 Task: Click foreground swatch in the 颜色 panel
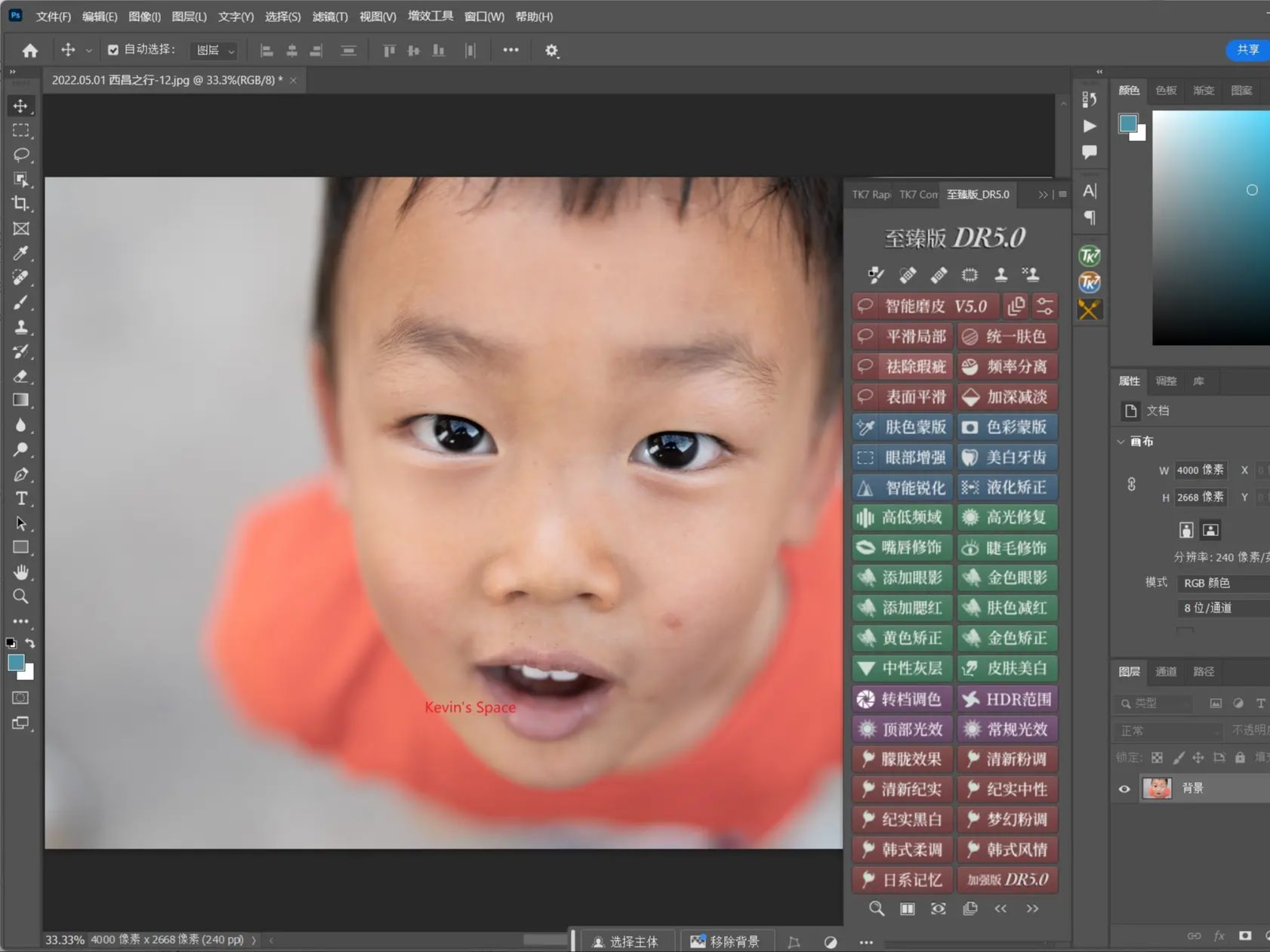[1128, 124]
